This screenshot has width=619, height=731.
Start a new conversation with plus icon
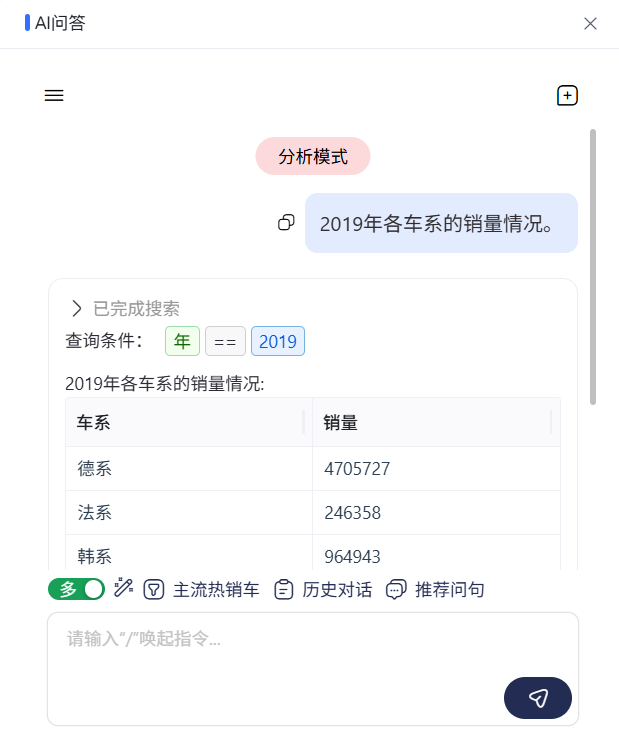(567, 96)
